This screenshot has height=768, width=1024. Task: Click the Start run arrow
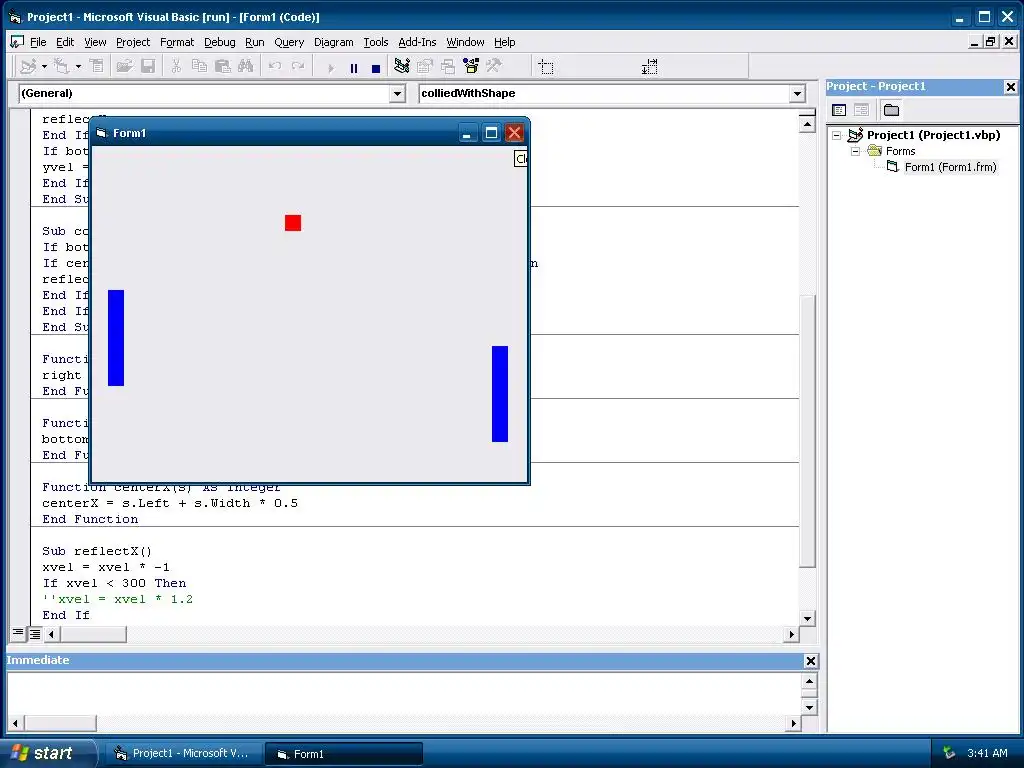[x=331, y=67]
